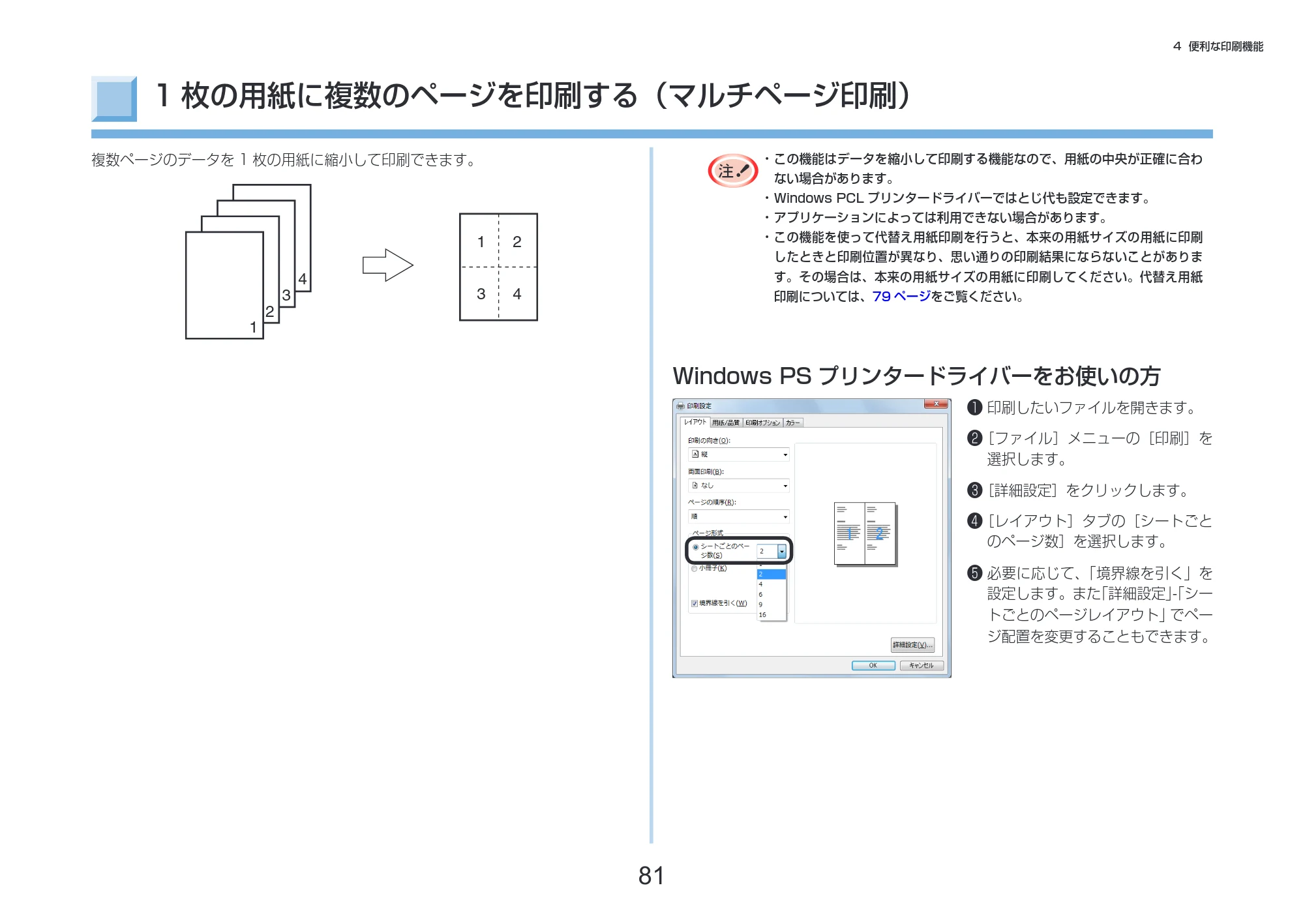This screenshot has height=924, width=1305.
Task: Close the 印刷設定 dialog with X
Action: [936, 404]
